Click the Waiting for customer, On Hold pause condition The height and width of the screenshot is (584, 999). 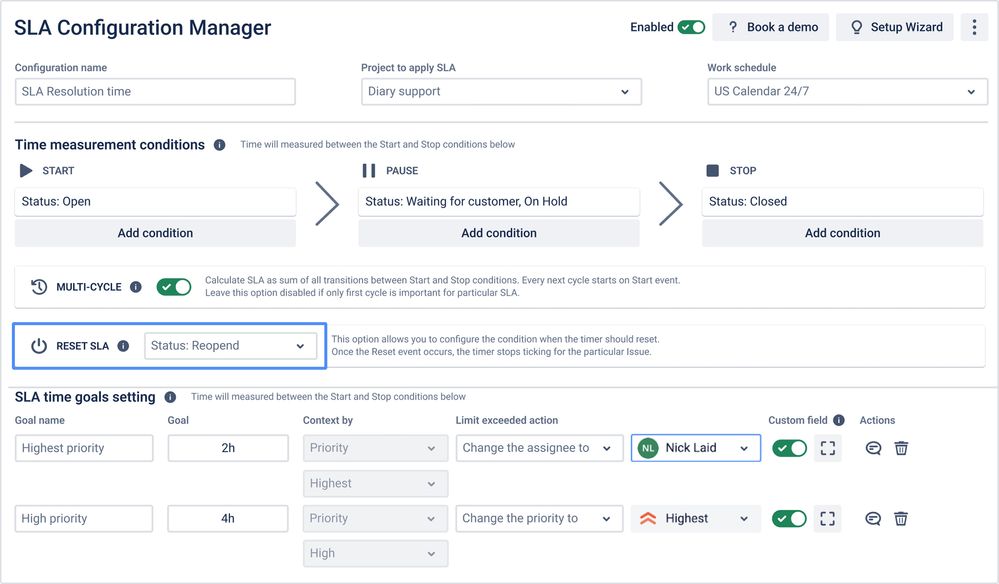click(x=499, y=201)
